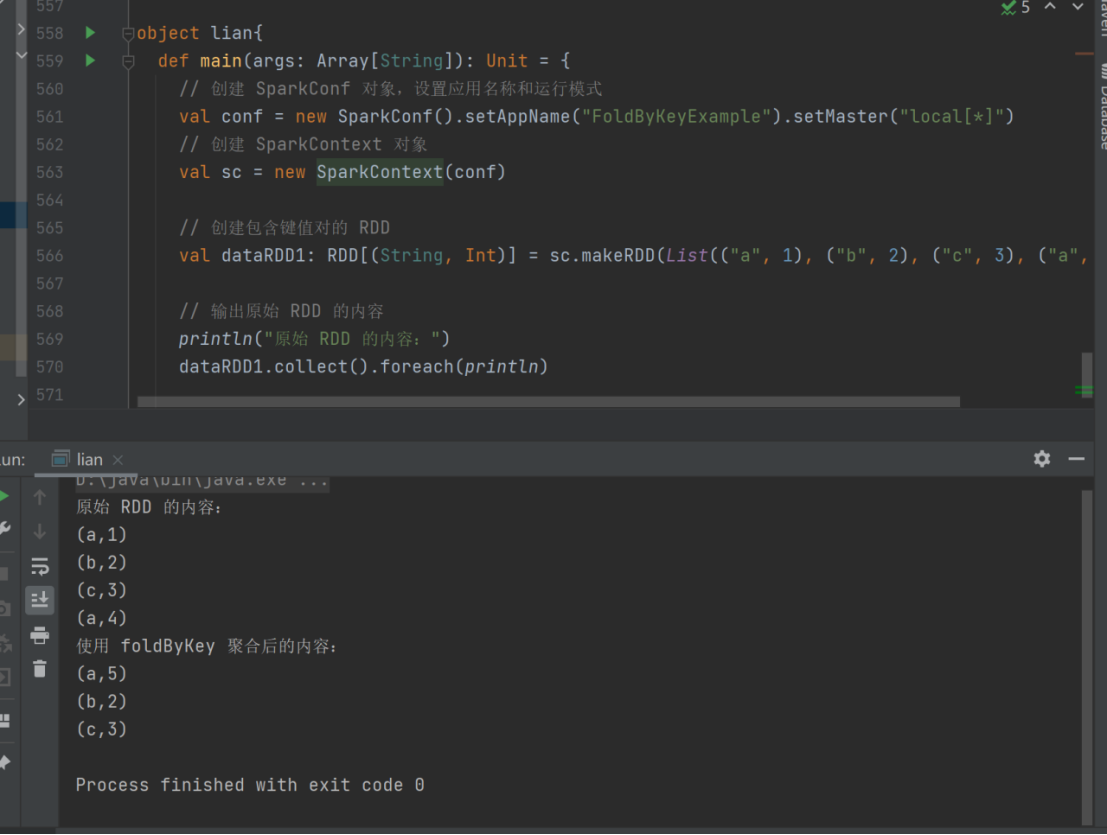Image resolution: width=1107 pixels, height=835 pixels.
Task: Click left-strip chevron beside line 558
Action: [20, 29]
